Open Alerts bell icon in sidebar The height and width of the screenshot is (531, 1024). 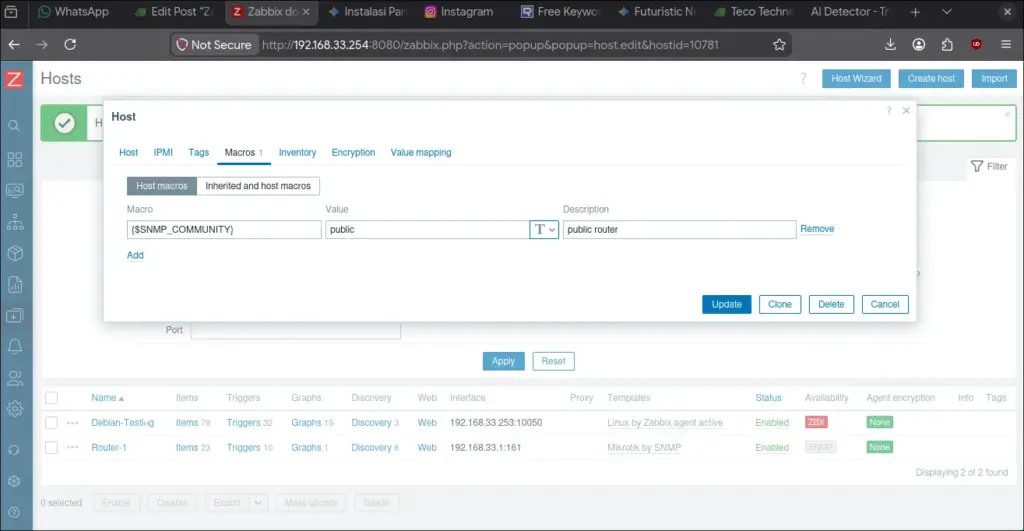[x=14, y=346]
